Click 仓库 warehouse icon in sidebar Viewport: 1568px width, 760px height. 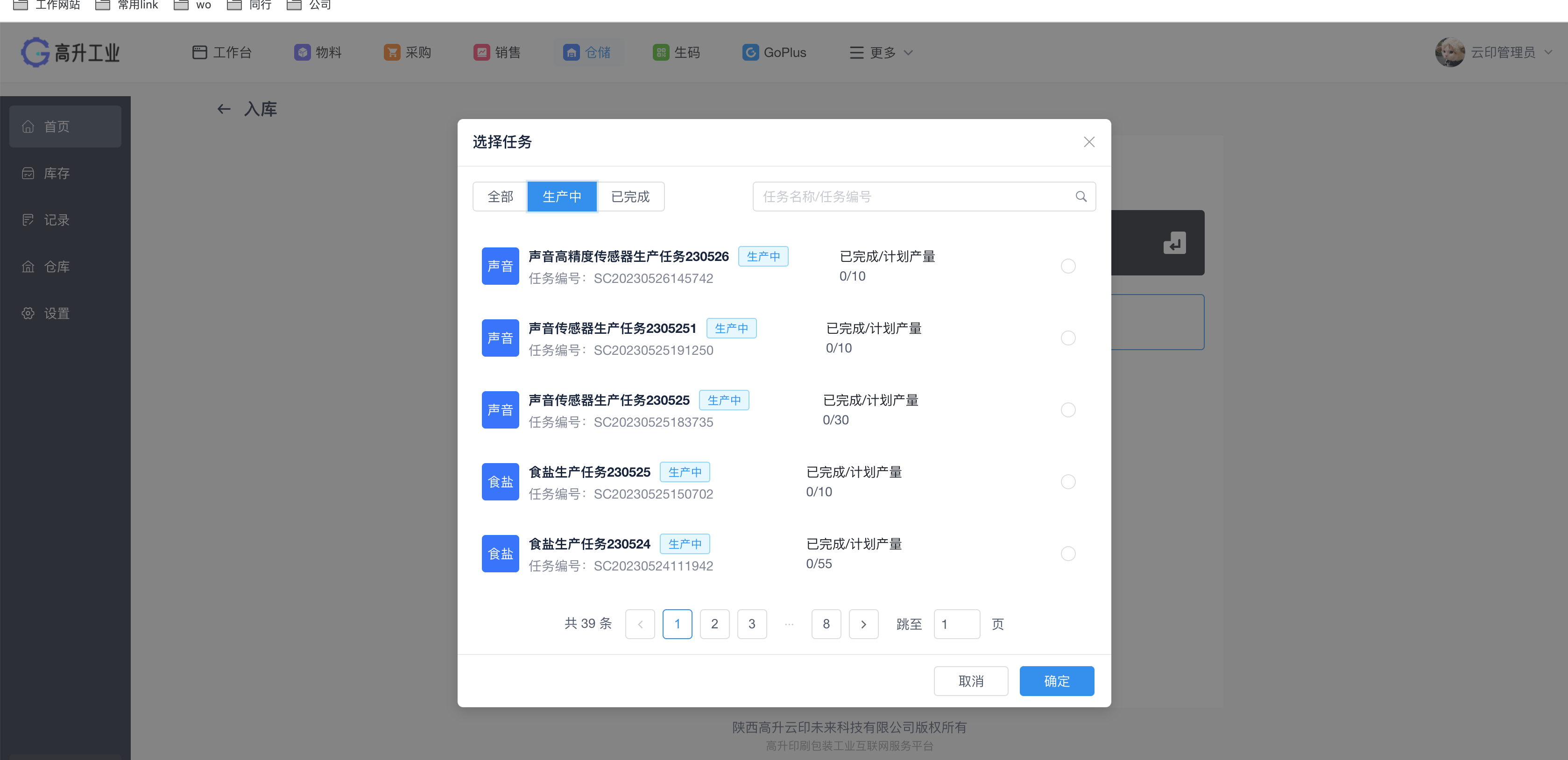click(x=28, y=267)
